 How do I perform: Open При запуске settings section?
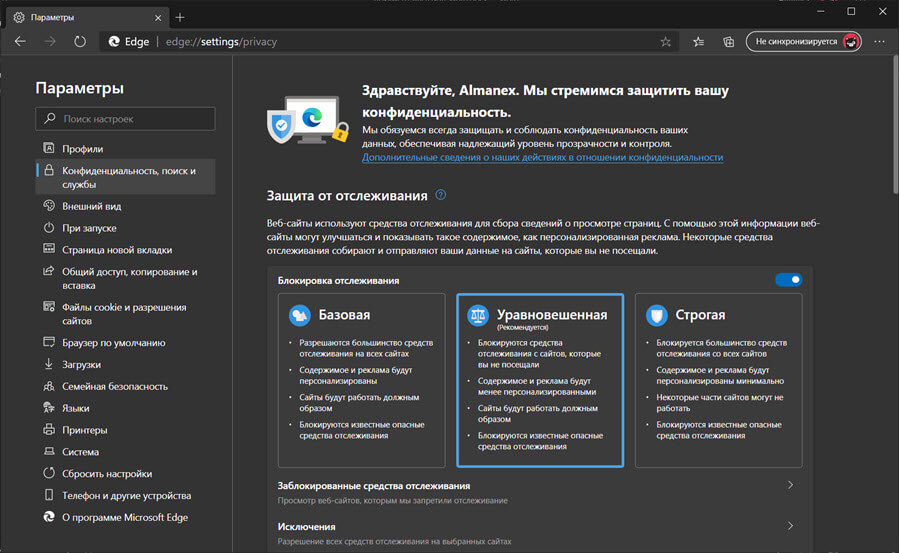[125, 228]
